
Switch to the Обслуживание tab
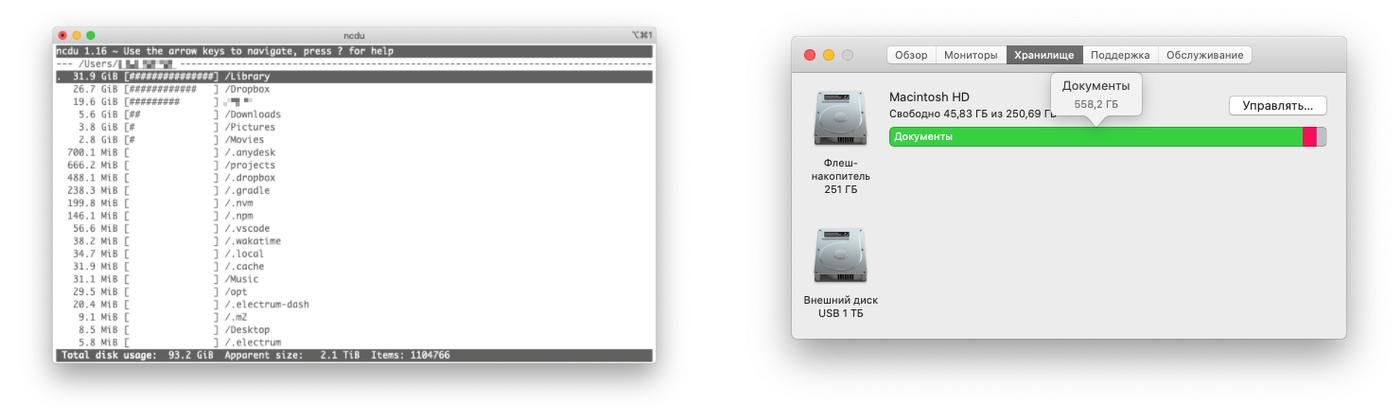(x=1204, y=55)
